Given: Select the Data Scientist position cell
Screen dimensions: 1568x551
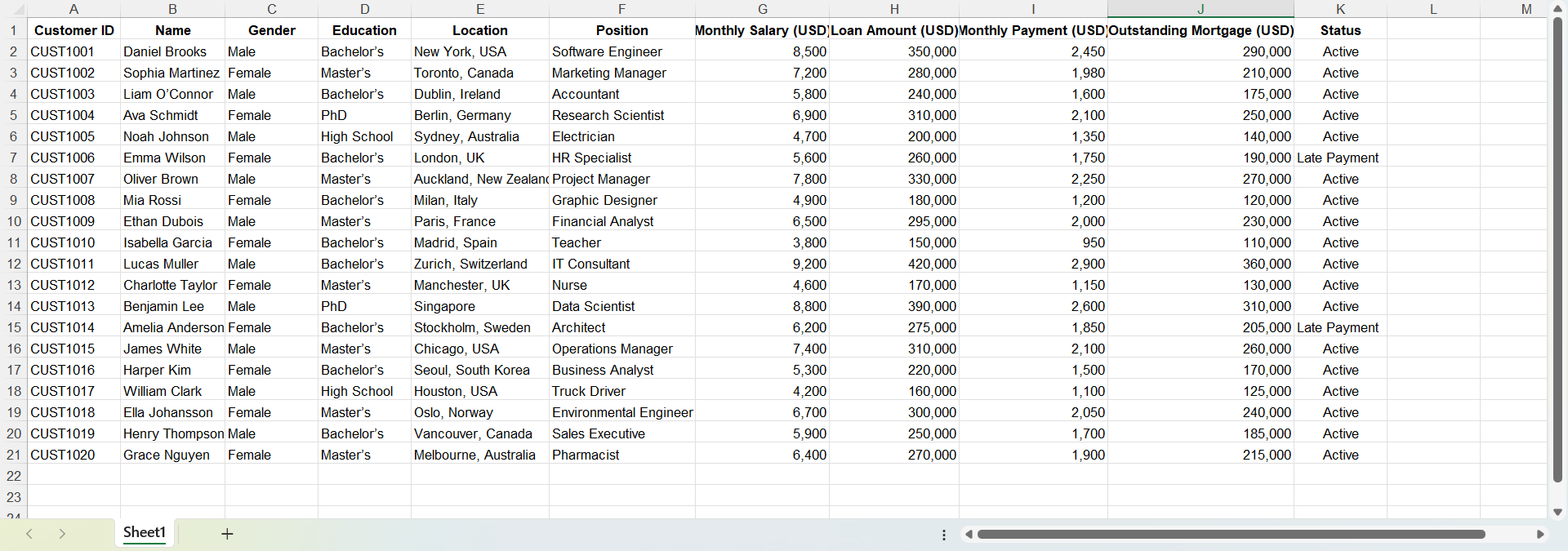Looking at the screenshot, I should click(x=622, y=306).
